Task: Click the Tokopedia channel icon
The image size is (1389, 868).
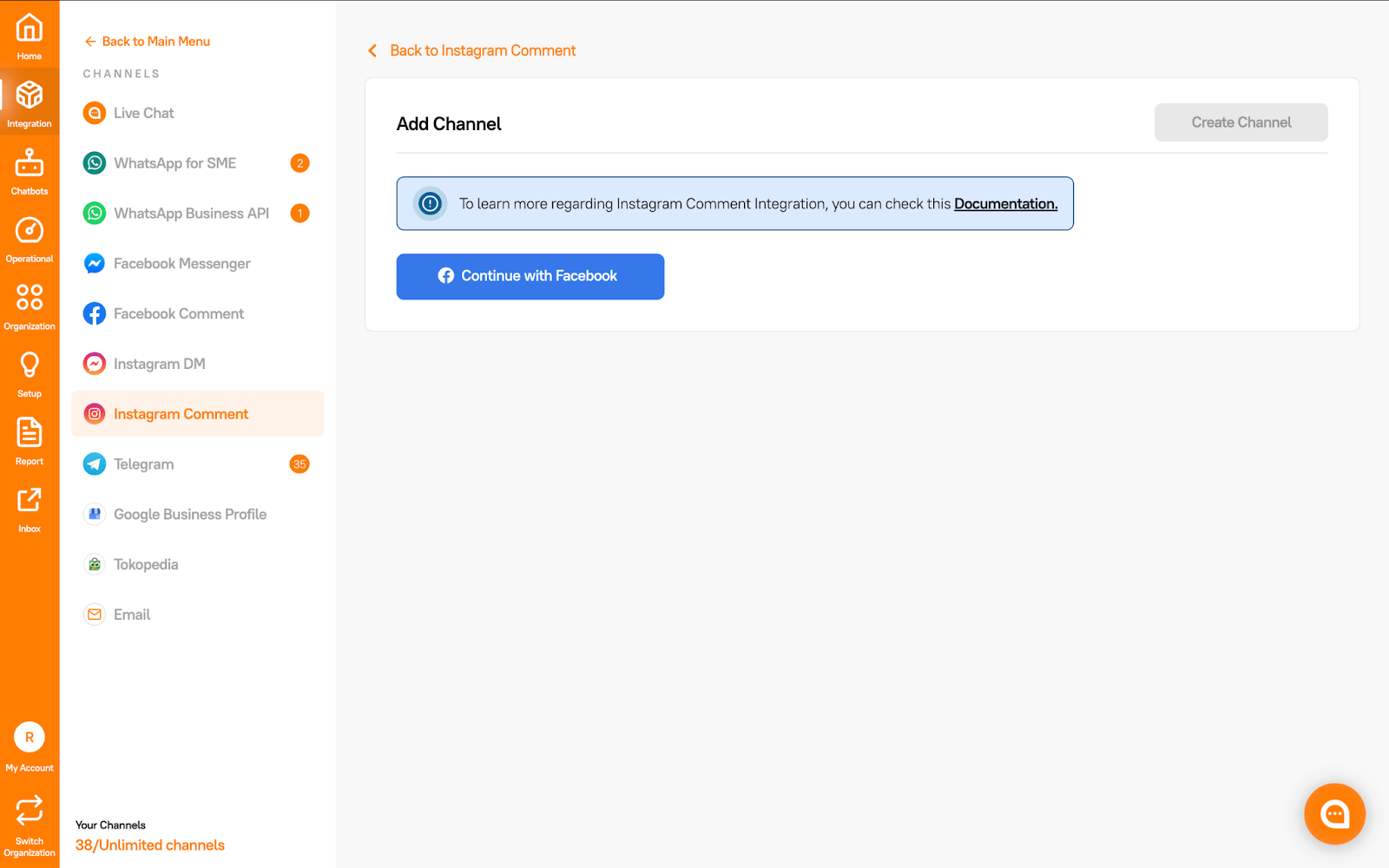Action: tap(95, 564)
